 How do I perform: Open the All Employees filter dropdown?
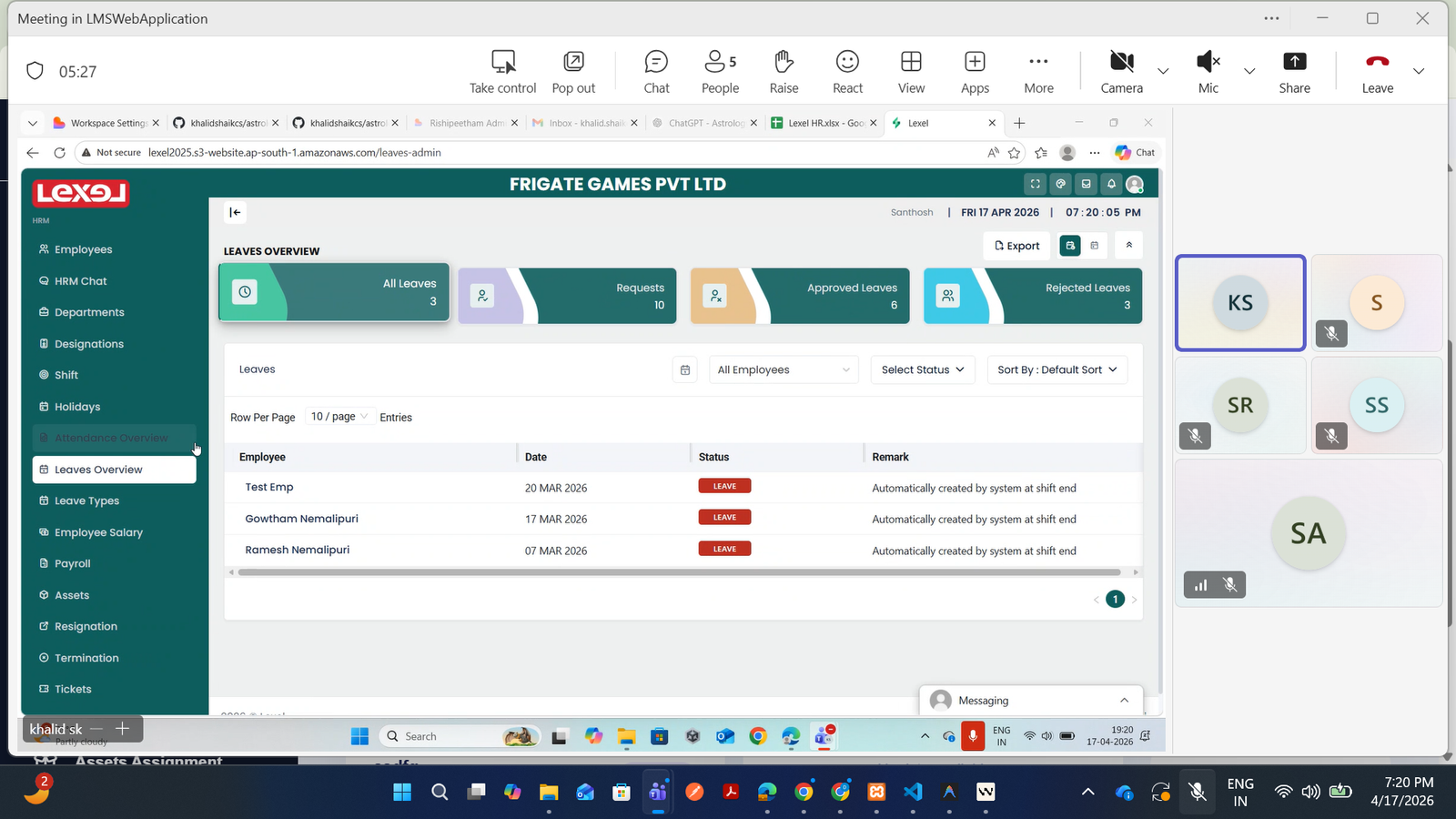coord(784,369)
